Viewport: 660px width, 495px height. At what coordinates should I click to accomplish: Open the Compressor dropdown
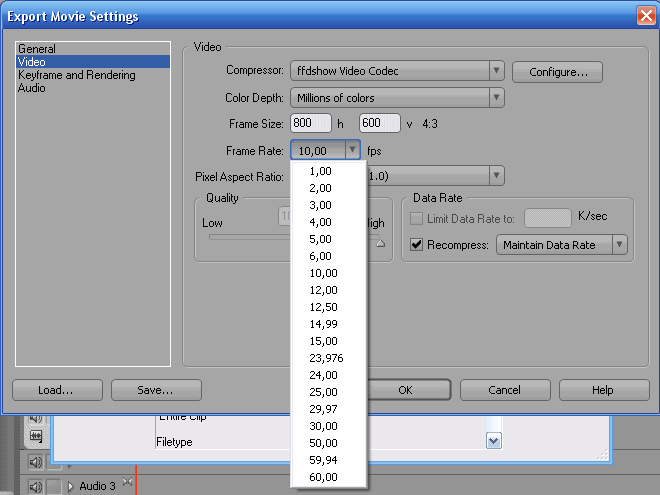[x=496, y=71]
